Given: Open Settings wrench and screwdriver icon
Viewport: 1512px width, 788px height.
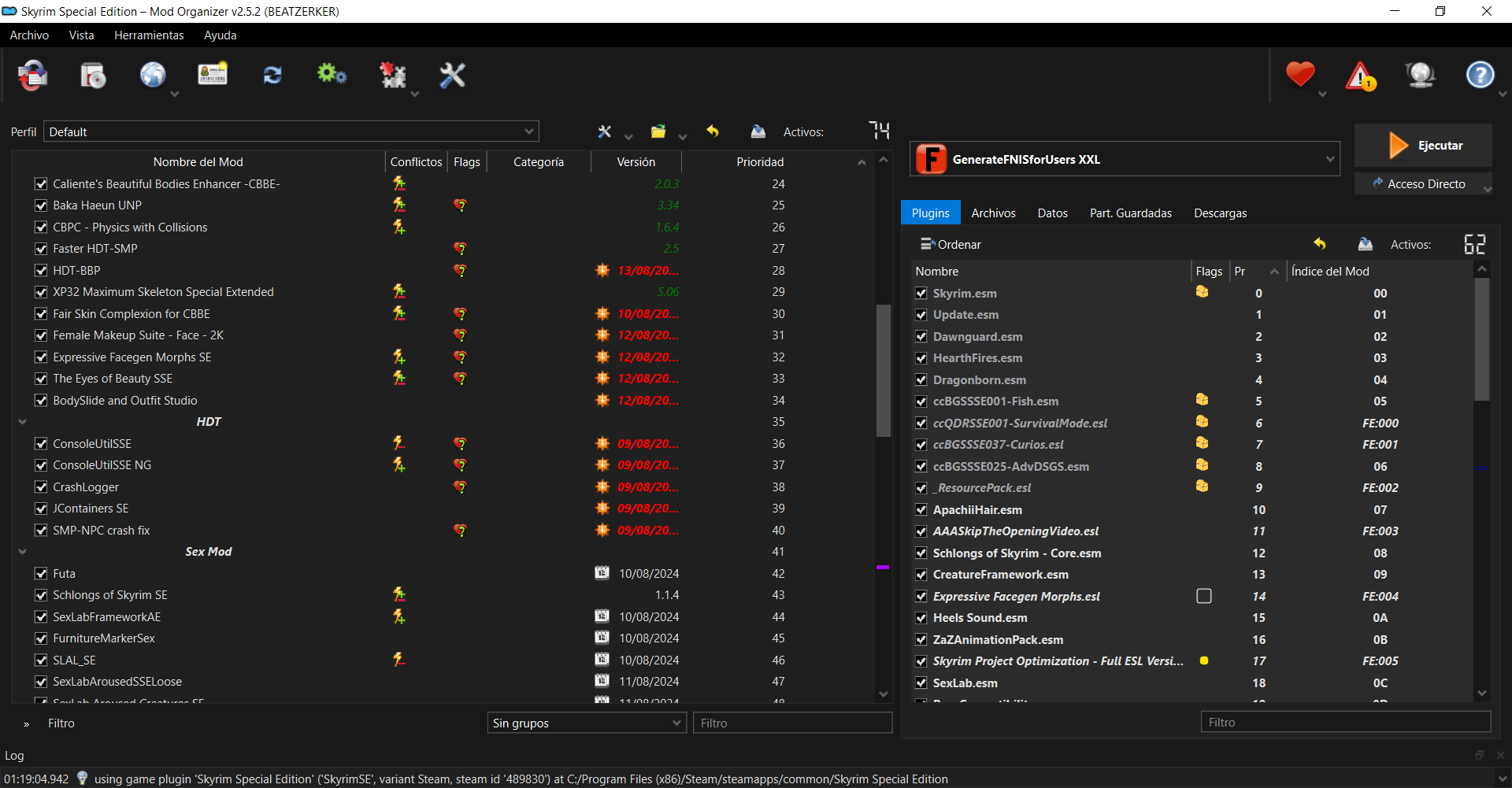Looking at the screenshot, I should click(452, 76).
